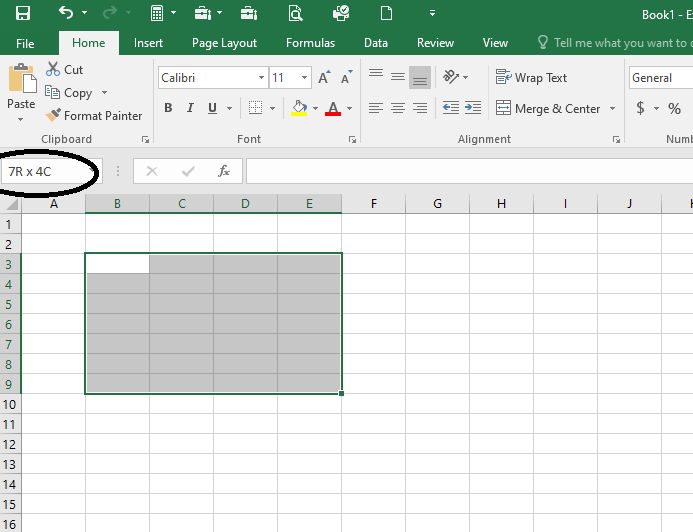This screenshot has width=693, height=532.
Task: Open the Clipboard group dialog launcher
Action: pos(145,140)
